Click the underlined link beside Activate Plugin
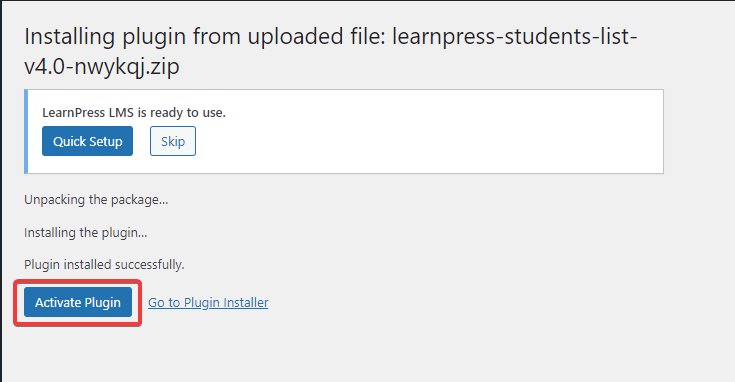 click(208, 303)
